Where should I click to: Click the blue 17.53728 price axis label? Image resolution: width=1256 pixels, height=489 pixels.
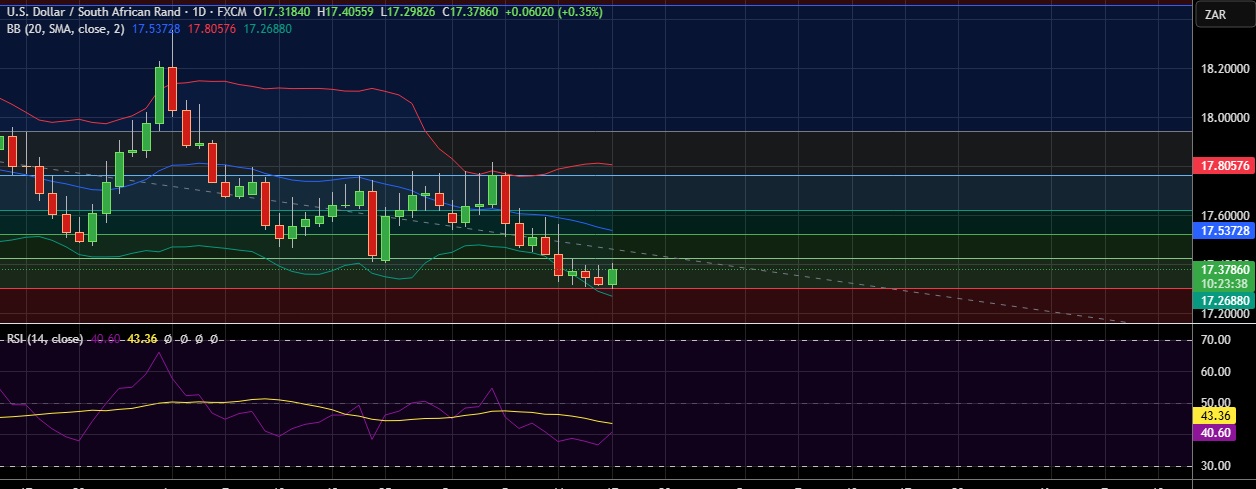pos(1223,230)
